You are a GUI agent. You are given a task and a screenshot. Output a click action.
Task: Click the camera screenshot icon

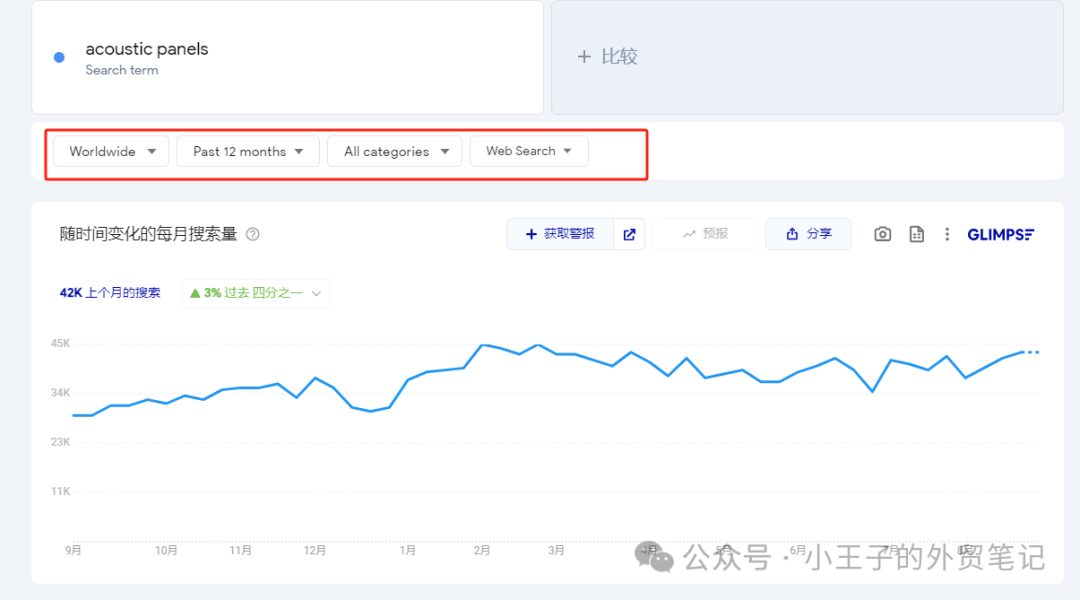click(x=882, y=234)
